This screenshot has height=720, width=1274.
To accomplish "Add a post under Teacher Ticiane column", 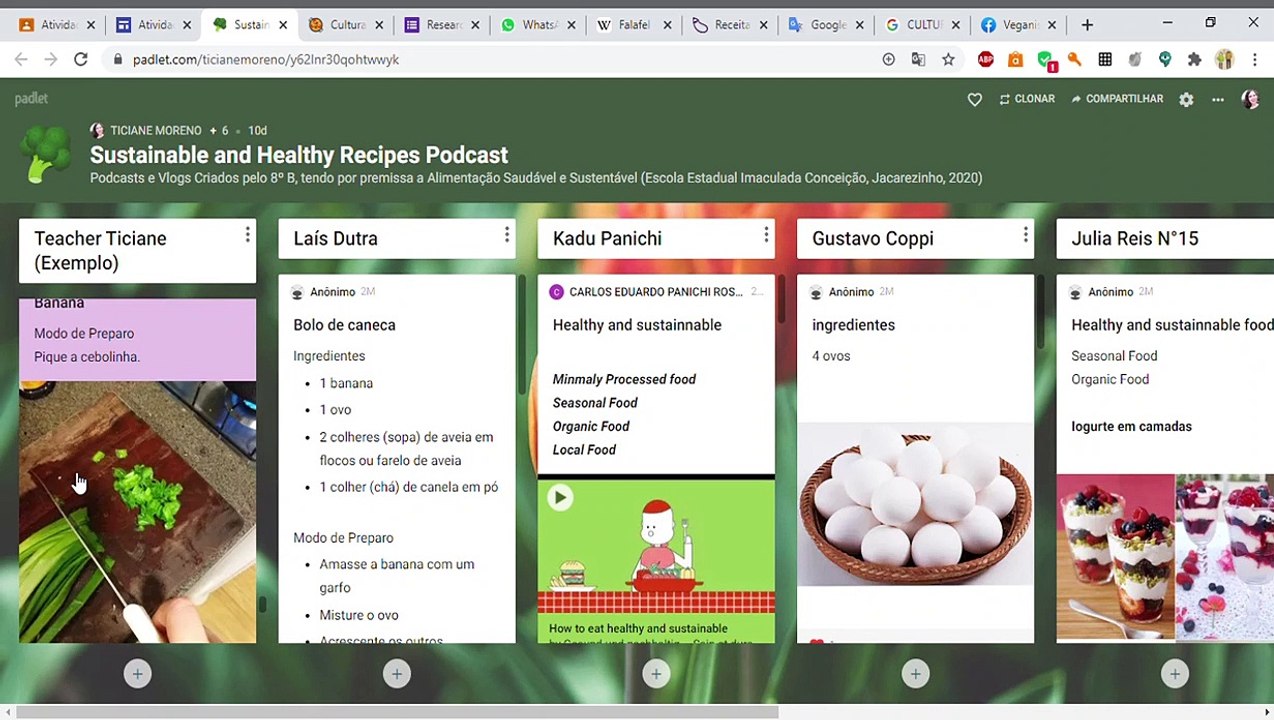I will click(138, 674).
